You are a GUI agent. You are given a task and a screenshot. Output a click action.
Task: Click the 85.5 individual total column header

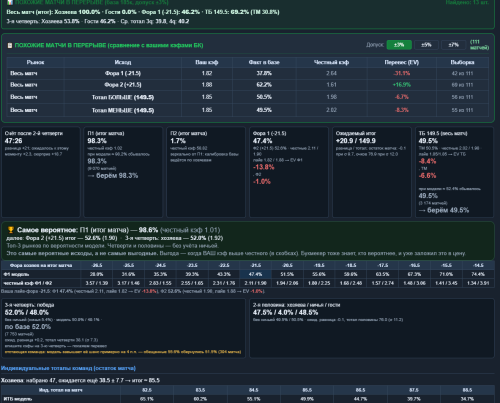307,390
